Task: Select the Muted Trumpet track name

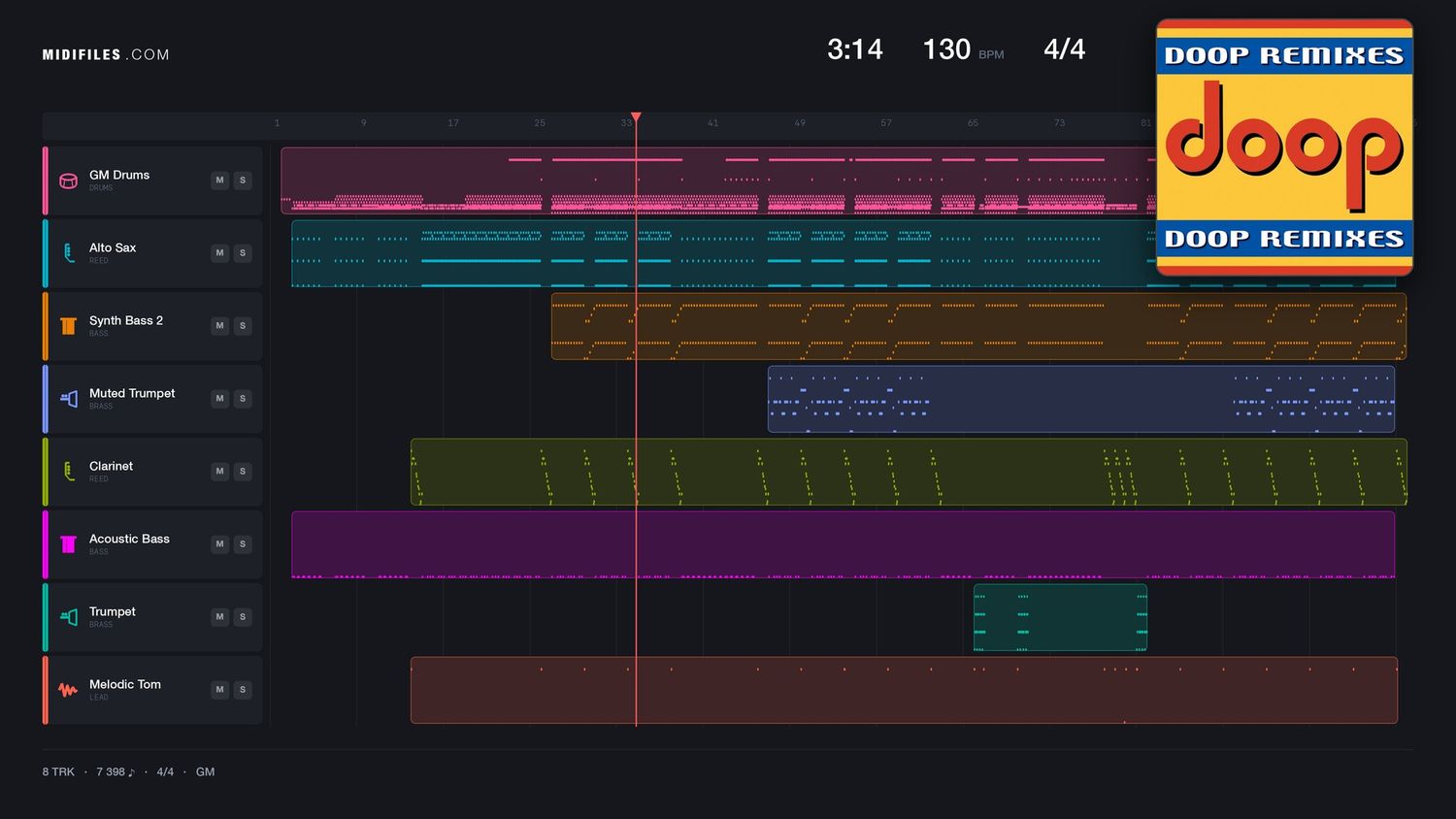Action: (132, 393)
